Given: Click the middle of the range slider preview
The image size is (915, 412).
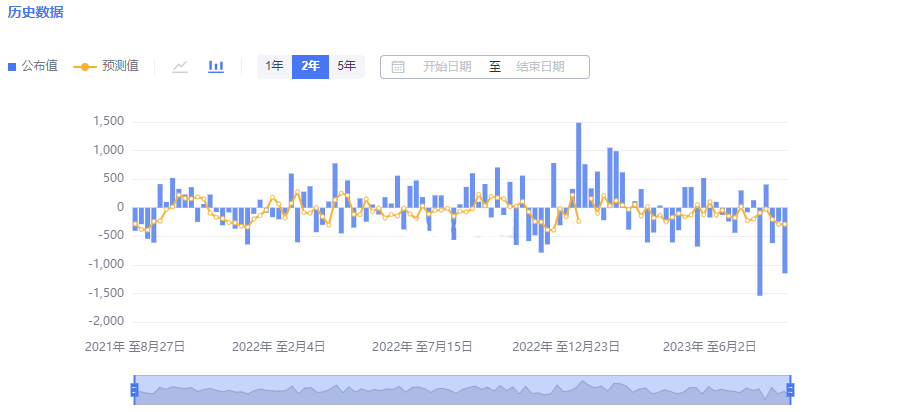Looking at the screenshot, I should 462,390.
